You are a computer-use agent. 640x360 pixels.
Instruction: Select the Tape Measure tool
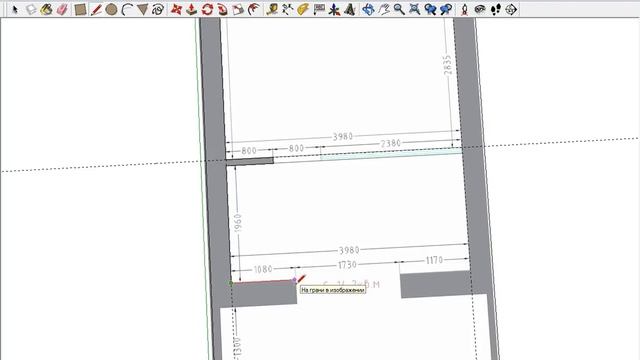tap(272, 9)
